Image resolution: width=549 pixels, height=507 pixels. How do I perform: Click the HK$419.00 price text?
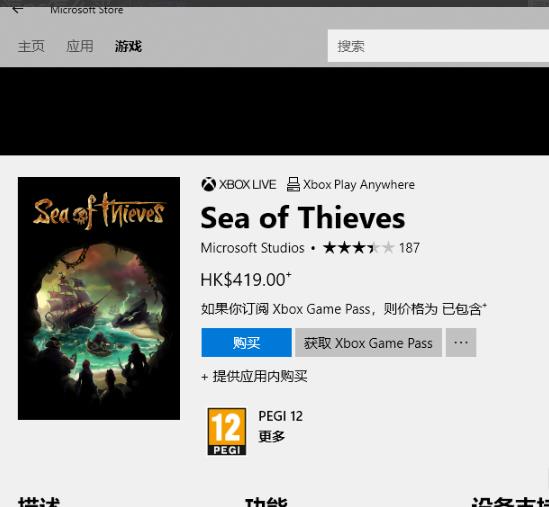pos(245,280)
